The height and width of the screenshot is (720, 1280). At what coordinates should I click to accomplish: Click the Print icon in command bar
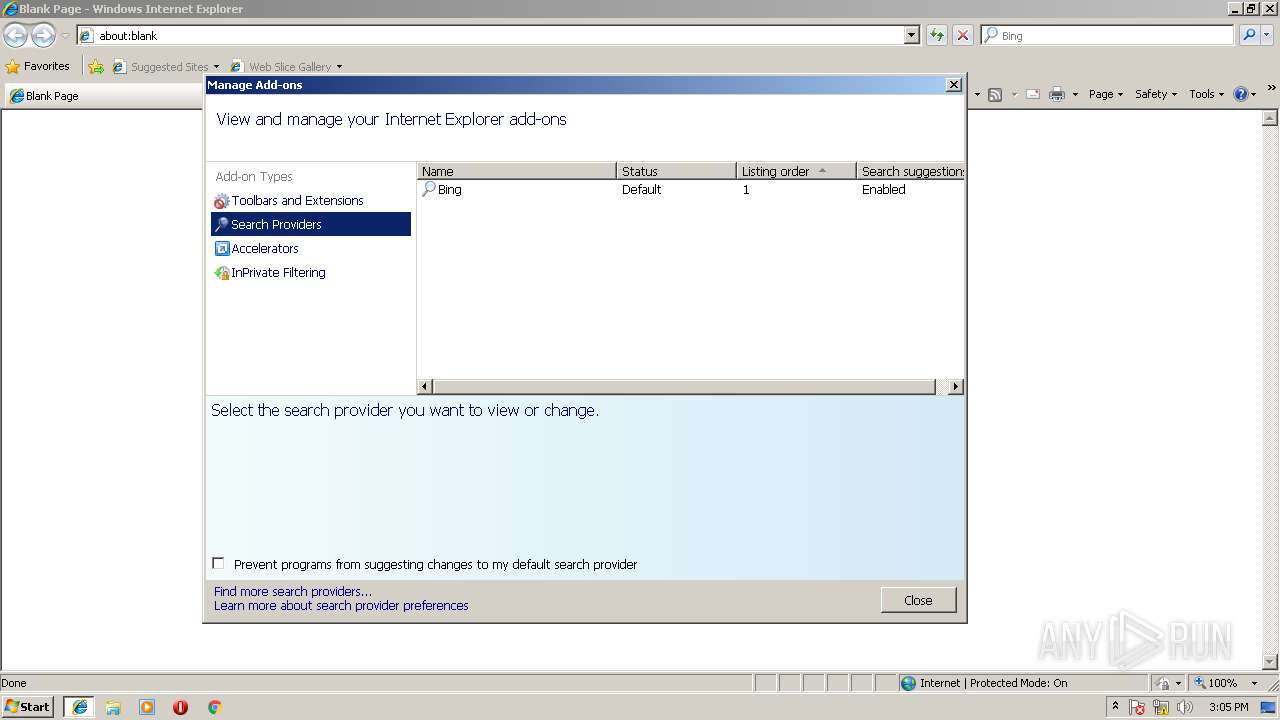coord(1056,94)
